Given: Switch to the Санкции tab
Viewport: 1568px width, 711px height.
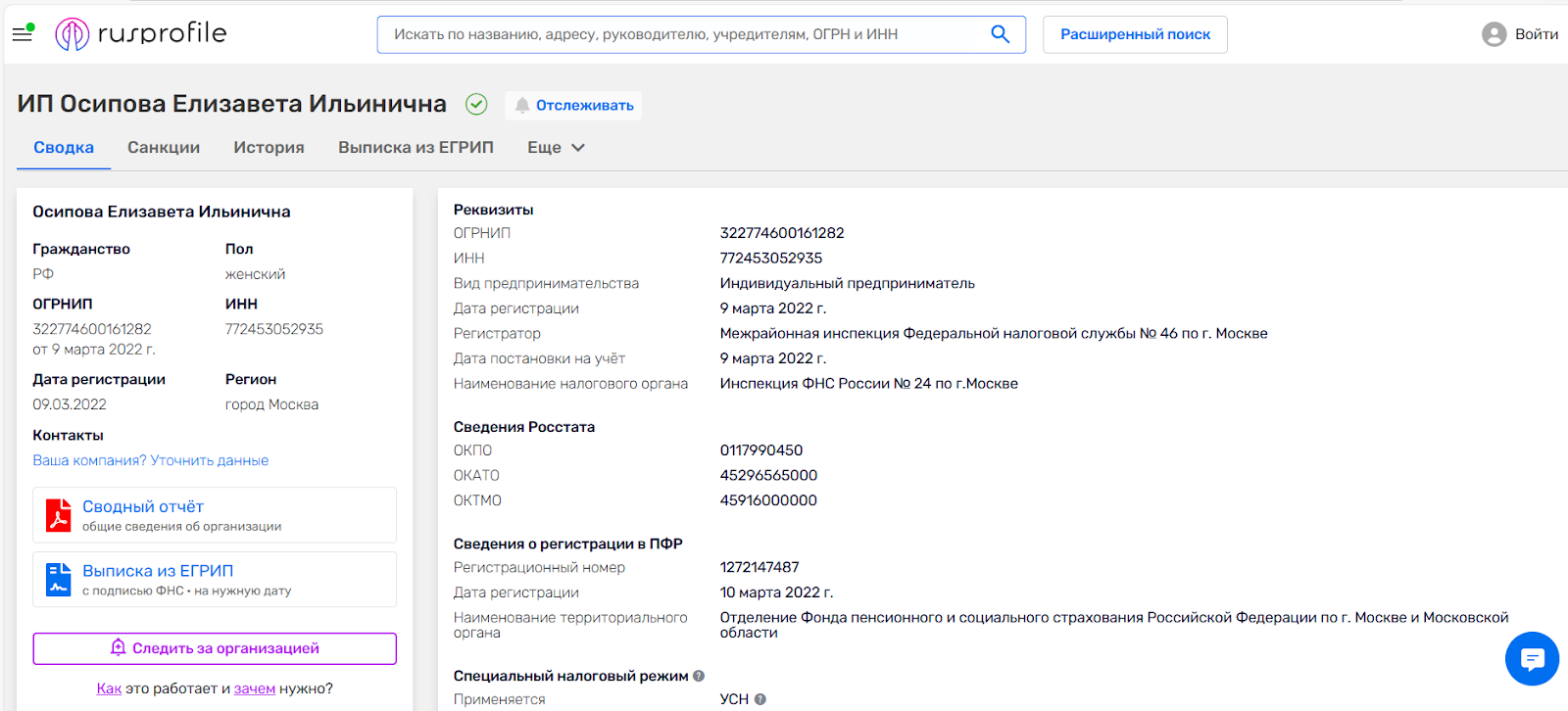Looking at the screenshot, I should click(x=164, y=148).
